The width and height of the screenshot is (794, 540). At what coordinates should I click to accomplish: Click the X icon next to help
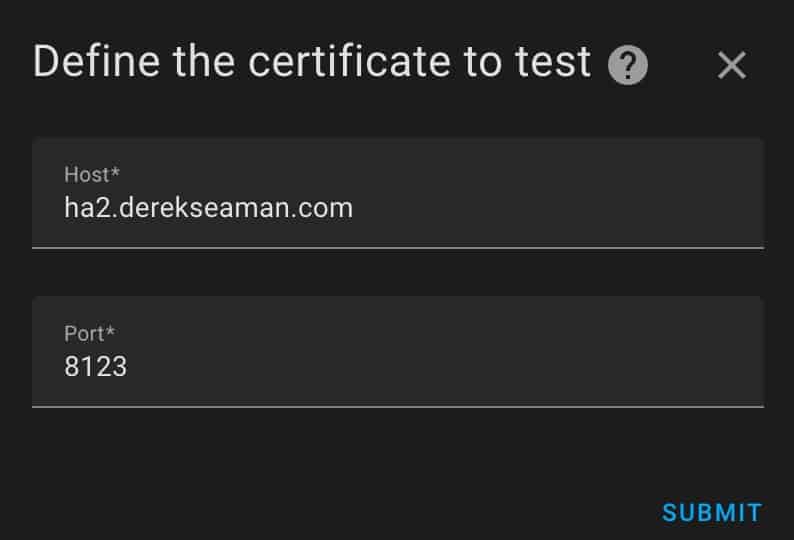[x=732, y=65]
